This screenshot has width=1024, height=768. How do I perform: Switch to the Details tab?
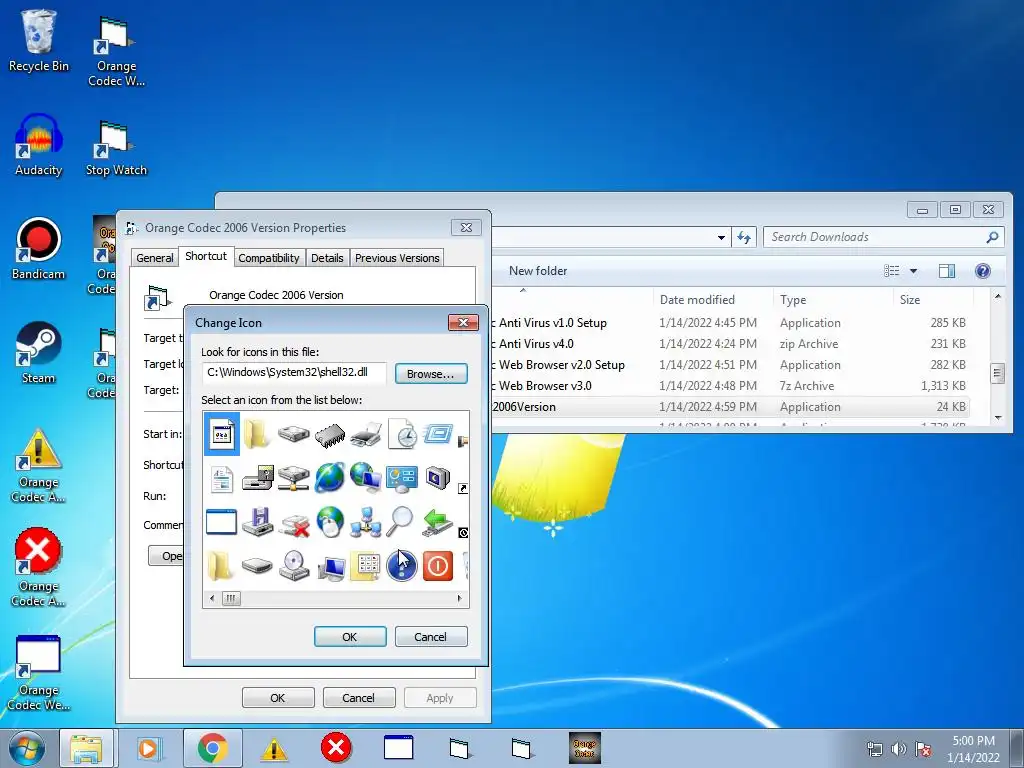(327, 258)
